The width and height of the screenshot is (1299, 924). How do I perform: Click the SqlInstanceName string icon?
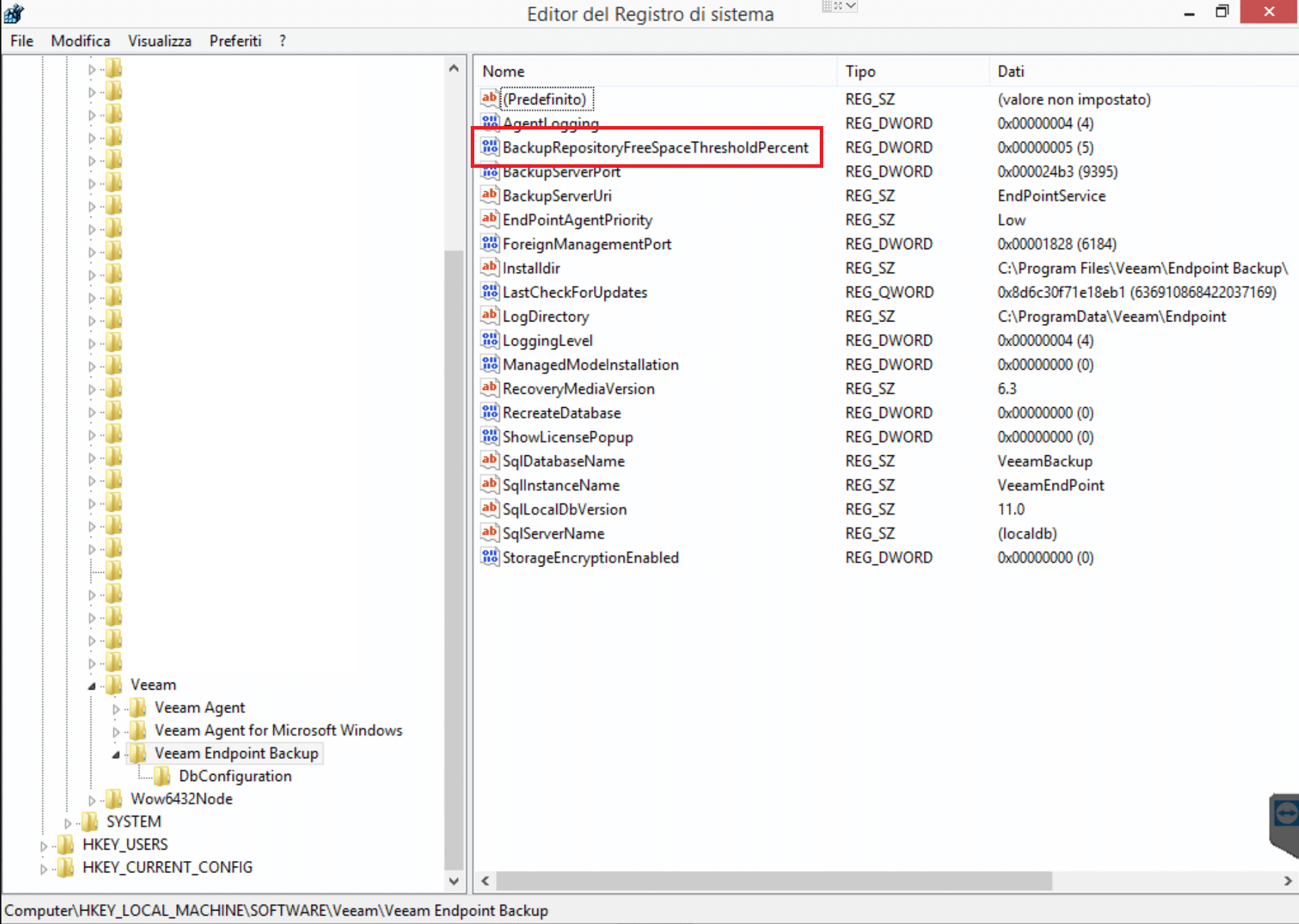coord(489,484)
